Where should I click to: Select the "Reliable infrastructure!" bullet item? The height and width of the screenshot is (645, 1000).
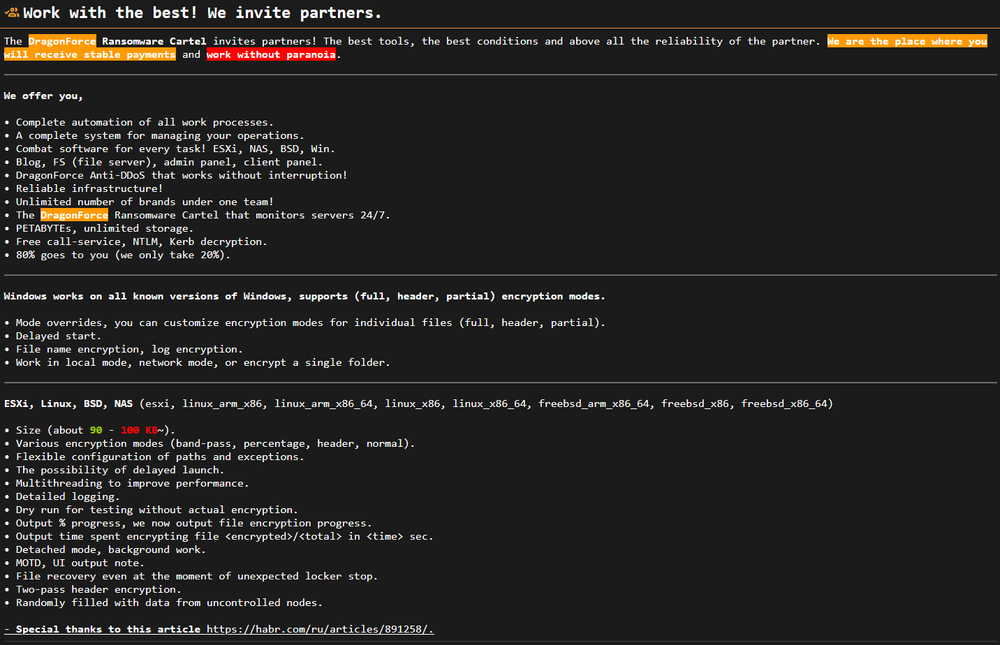click(x=88, y=188)
